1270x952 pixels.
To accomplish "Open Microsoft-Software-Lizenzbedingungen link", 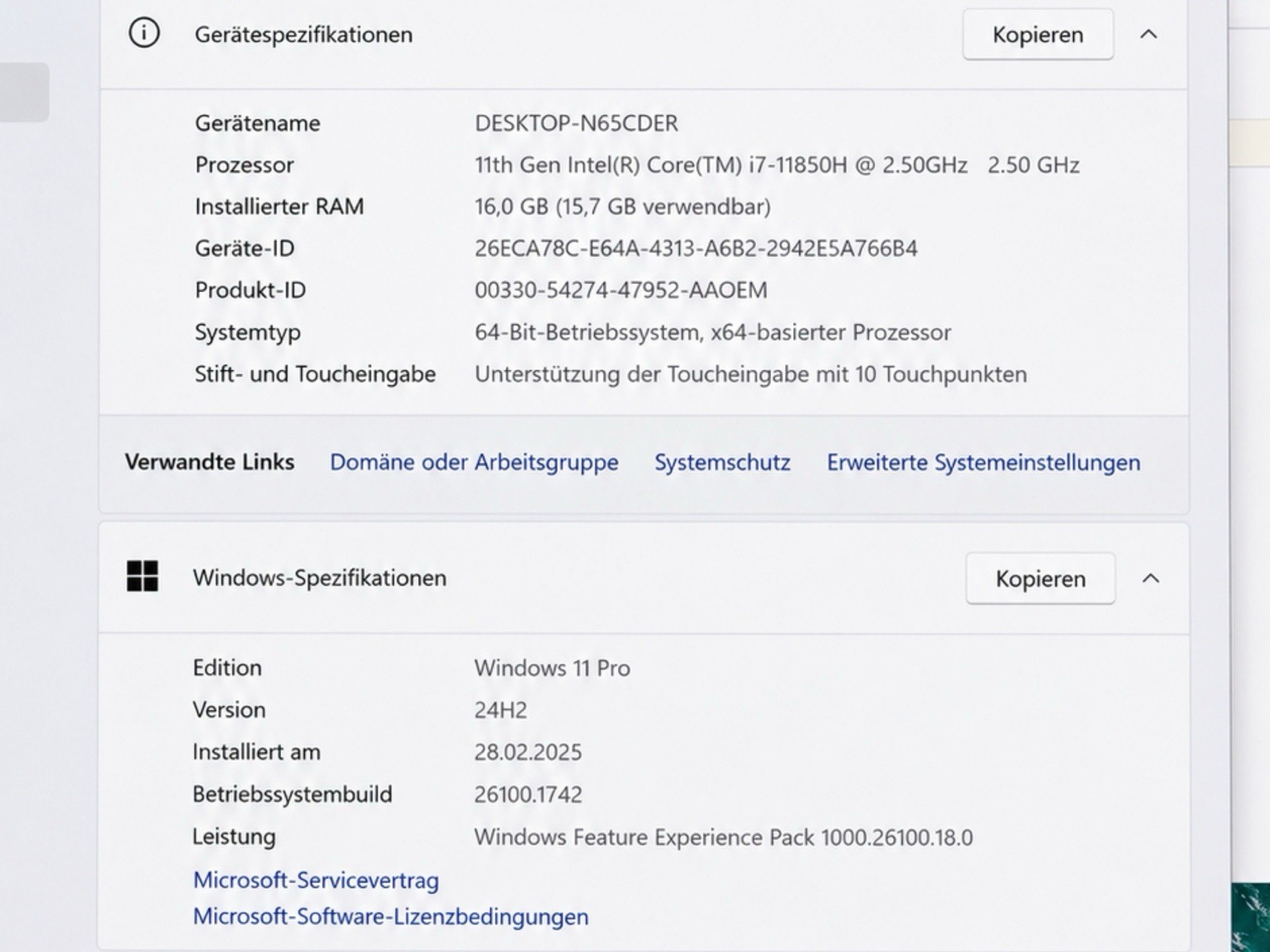I will (x=391, y=916).
